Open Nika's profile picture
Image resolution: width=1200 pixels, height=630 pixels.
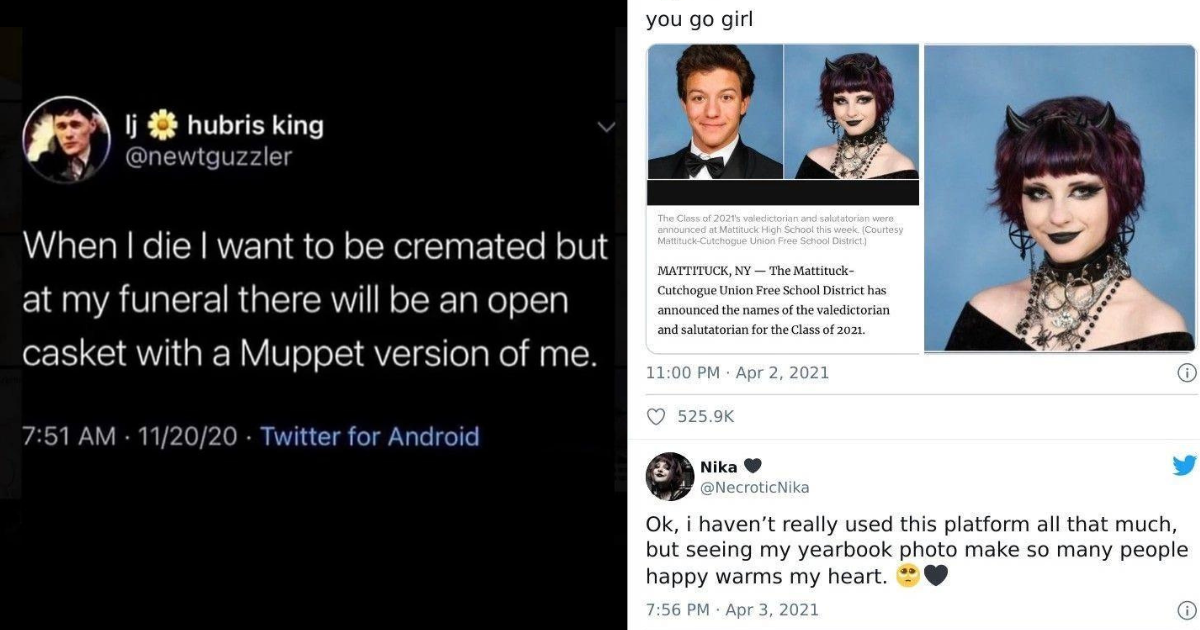point(670,476)
